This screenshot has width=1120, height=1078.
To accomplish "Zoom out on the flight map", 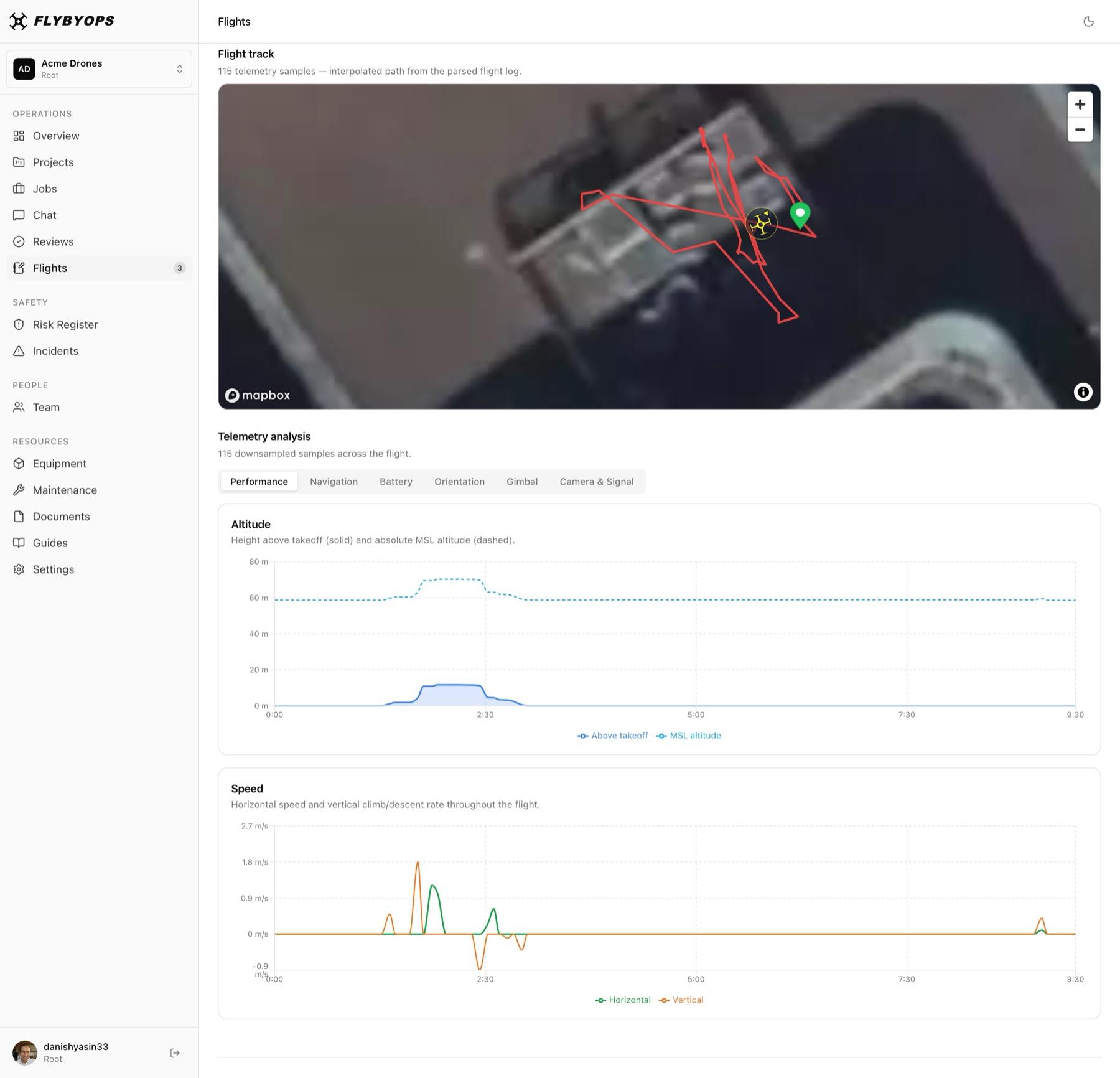I will pos(1080,129).
